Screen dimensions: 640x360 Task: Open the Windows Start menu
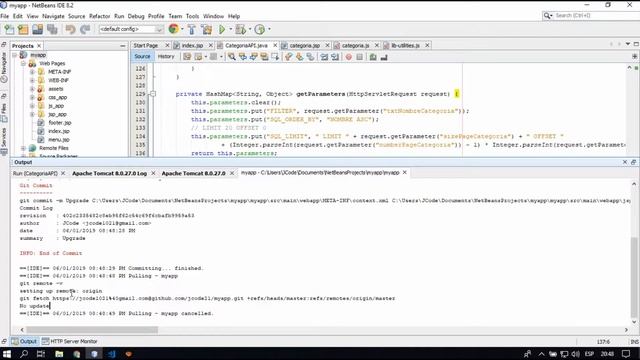[x=7, y=354]
